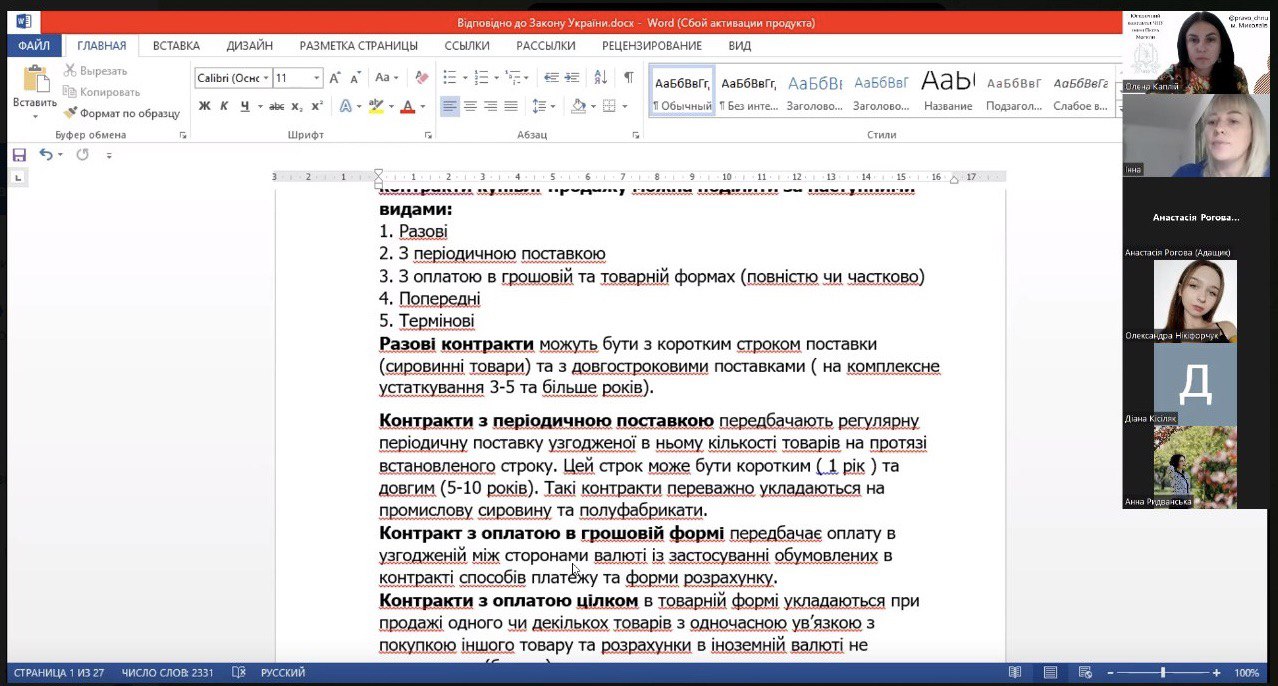The height and width of the screenshot is (686, 1278).
Task: Align text to the left
Action: tap(449, 106)
